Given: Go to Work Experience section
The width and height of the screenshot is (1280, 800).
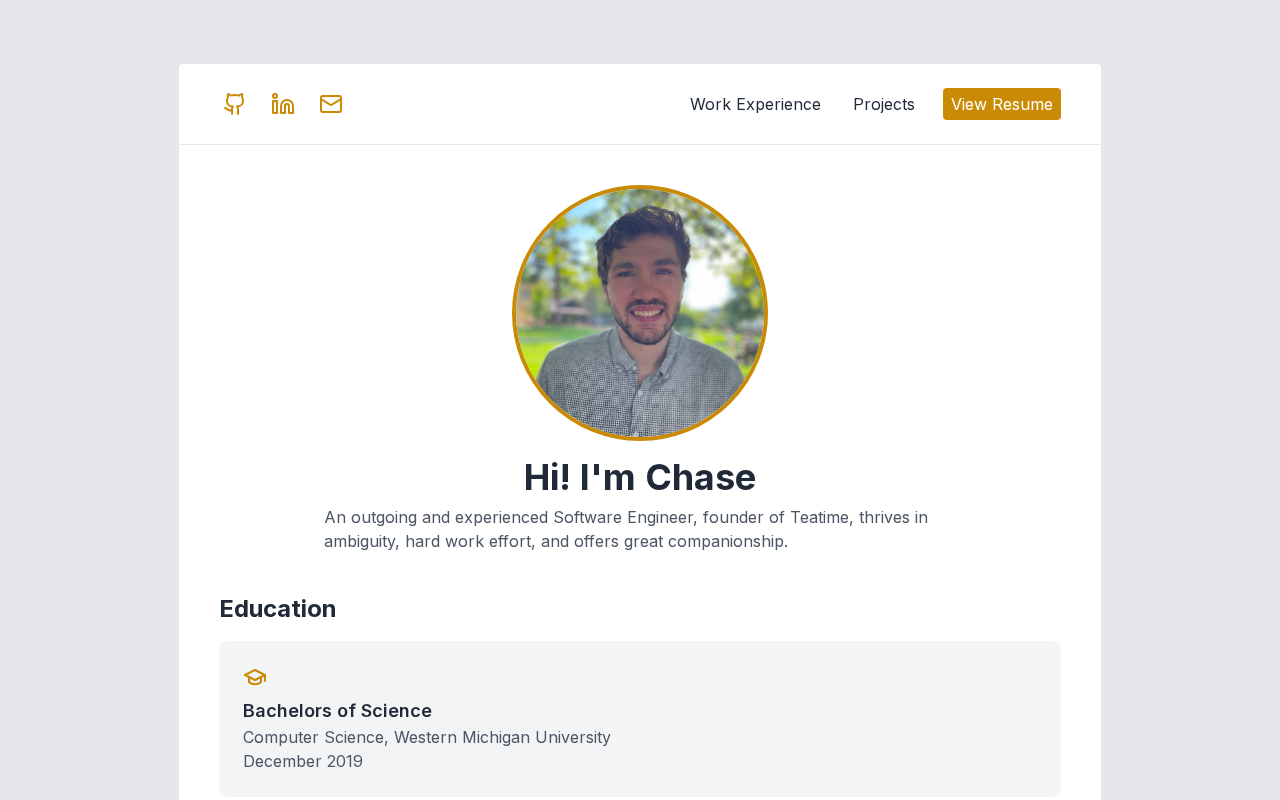Looking at the screenshot, I should click(x=755, y=104).
